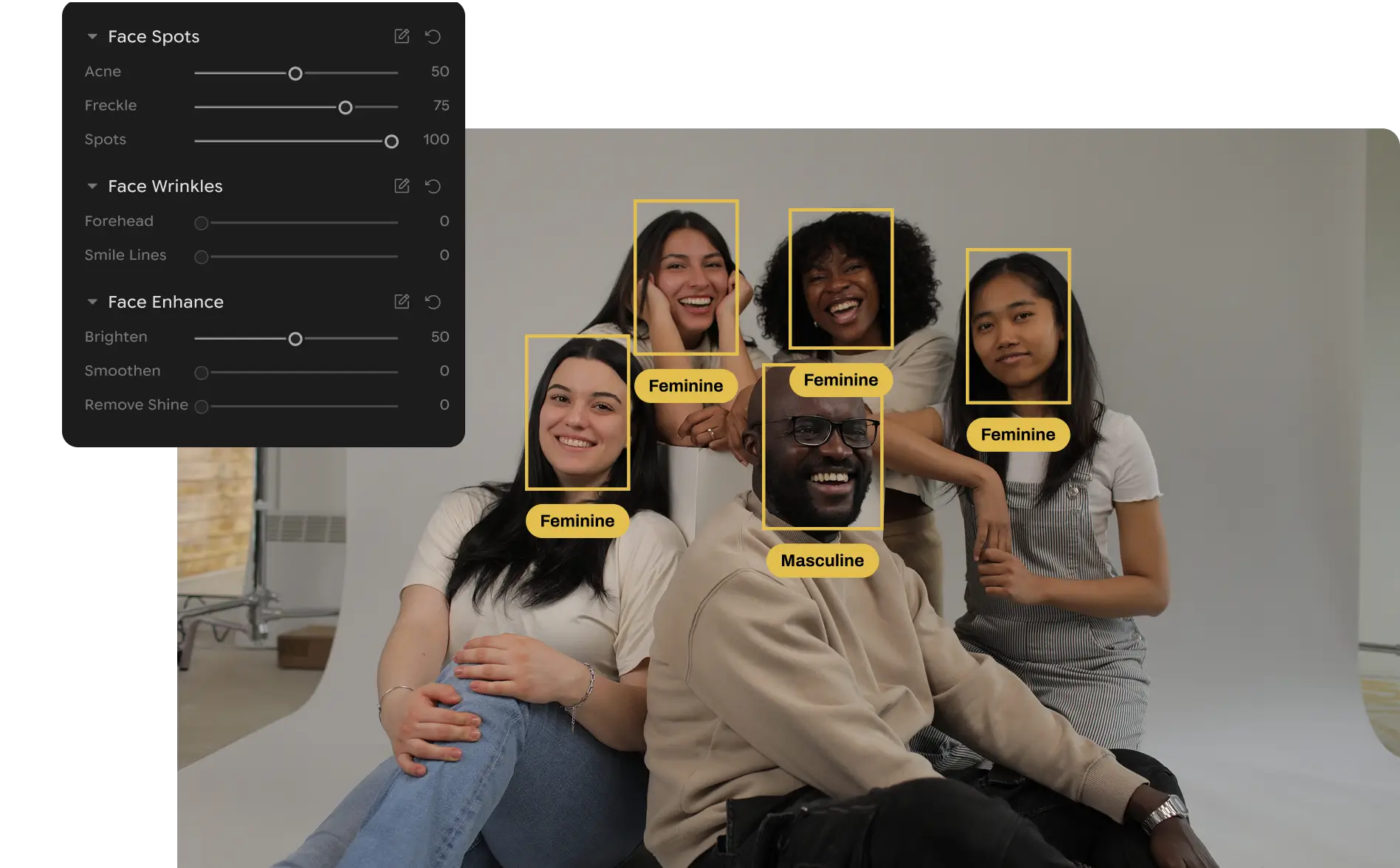Click the Face Wrinkles section title
The height and width of the screenshot is (868, 1400).
165,187
